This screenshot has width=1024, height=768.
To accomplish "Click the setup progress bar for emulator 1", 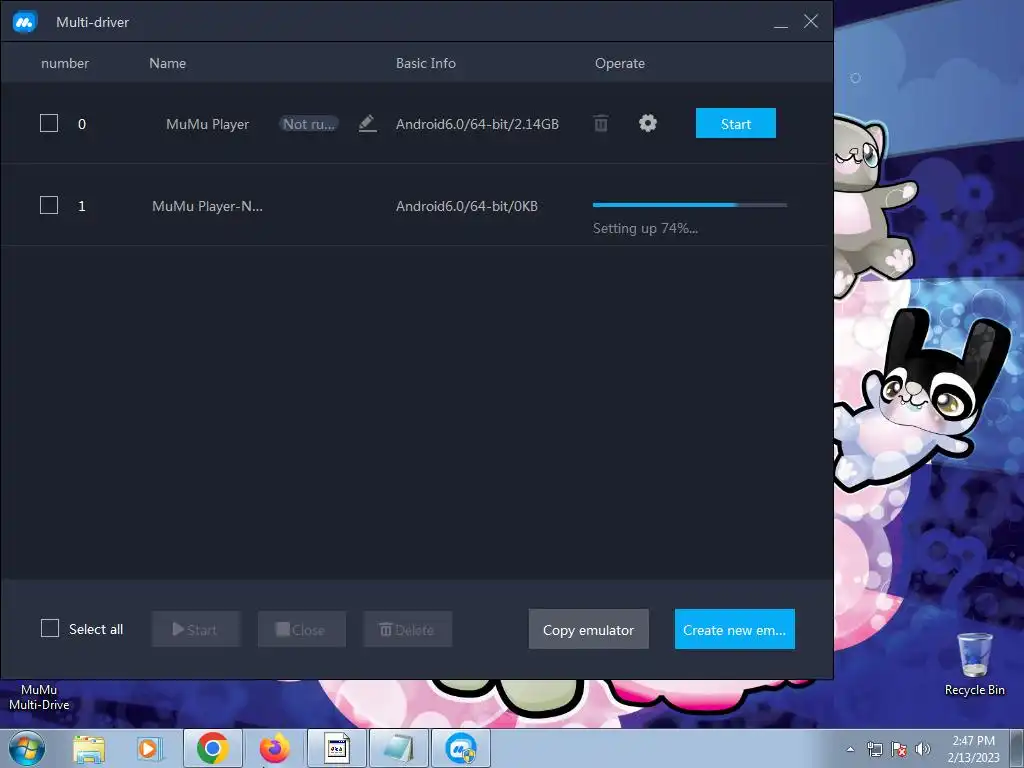I will click(690, 205).
